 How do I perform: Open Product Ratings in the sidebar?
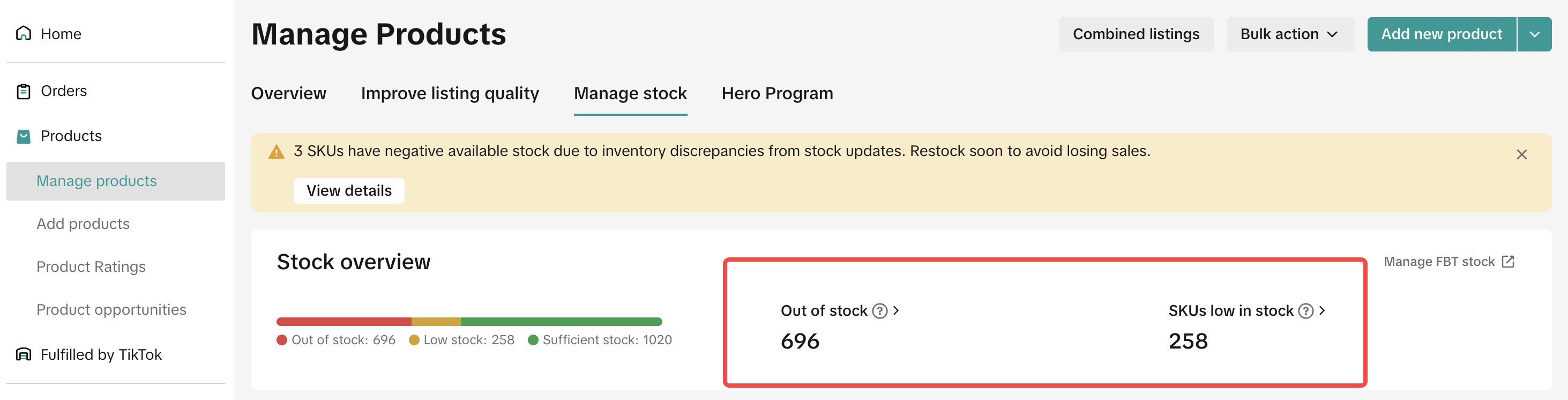pos(91,266)
